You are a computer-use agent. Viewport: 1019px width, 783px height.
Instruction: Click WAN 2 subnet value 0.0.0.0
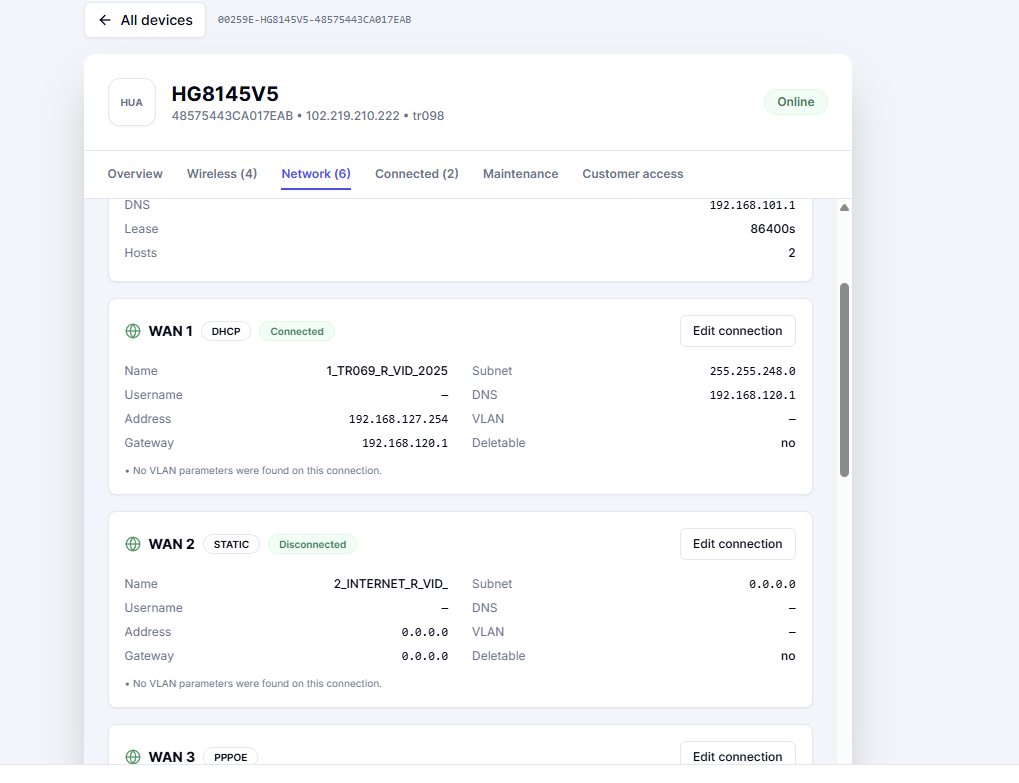click(x=772, y=584)
